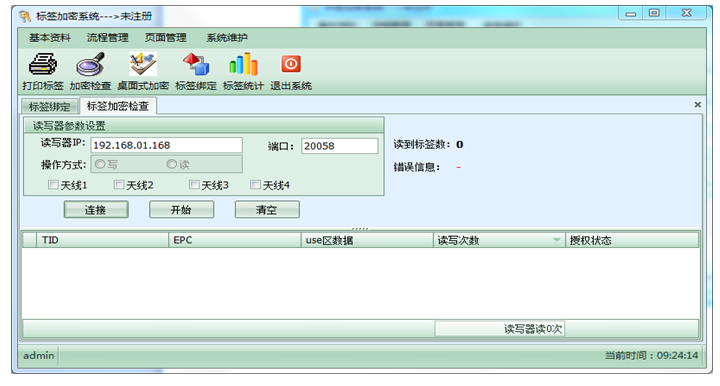720x386 pixels.
Task: Click the admin status bar entry
Action: click(39, 355)
